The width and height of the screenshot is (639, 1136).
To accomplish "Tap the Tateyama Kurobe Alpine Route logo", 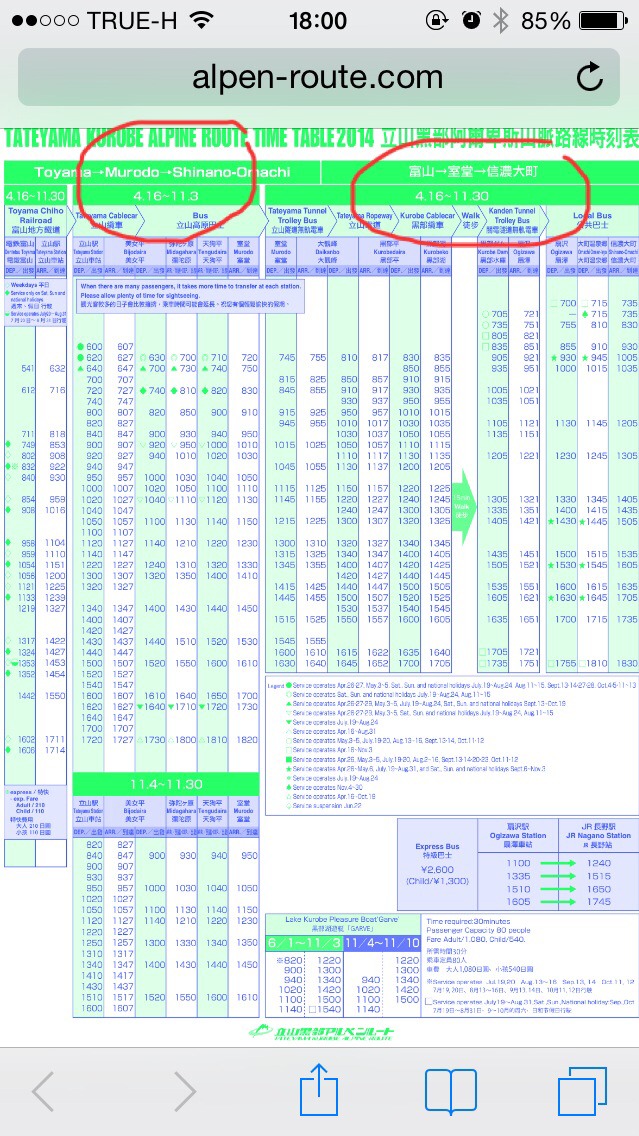I will 320,1031.
